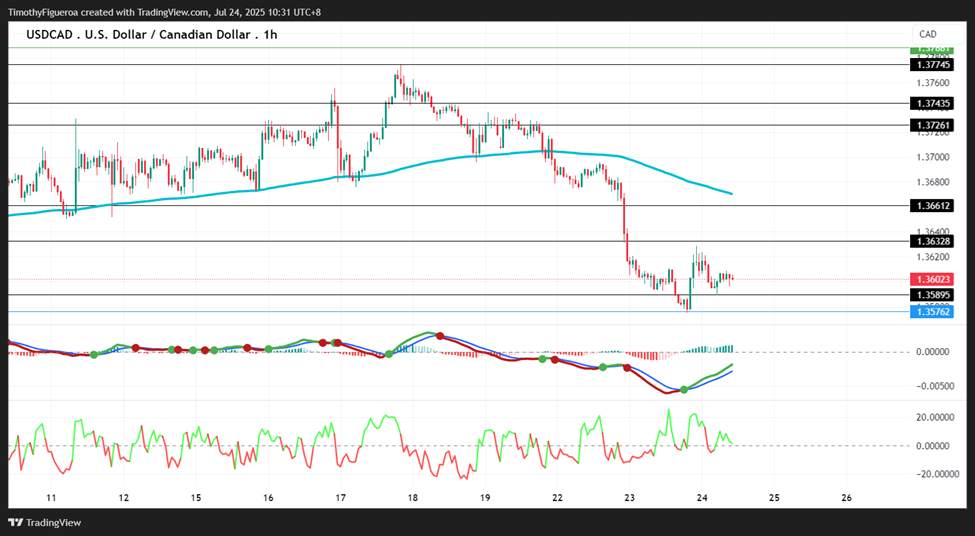Click the 1.35895 price level label

point(930,295)
